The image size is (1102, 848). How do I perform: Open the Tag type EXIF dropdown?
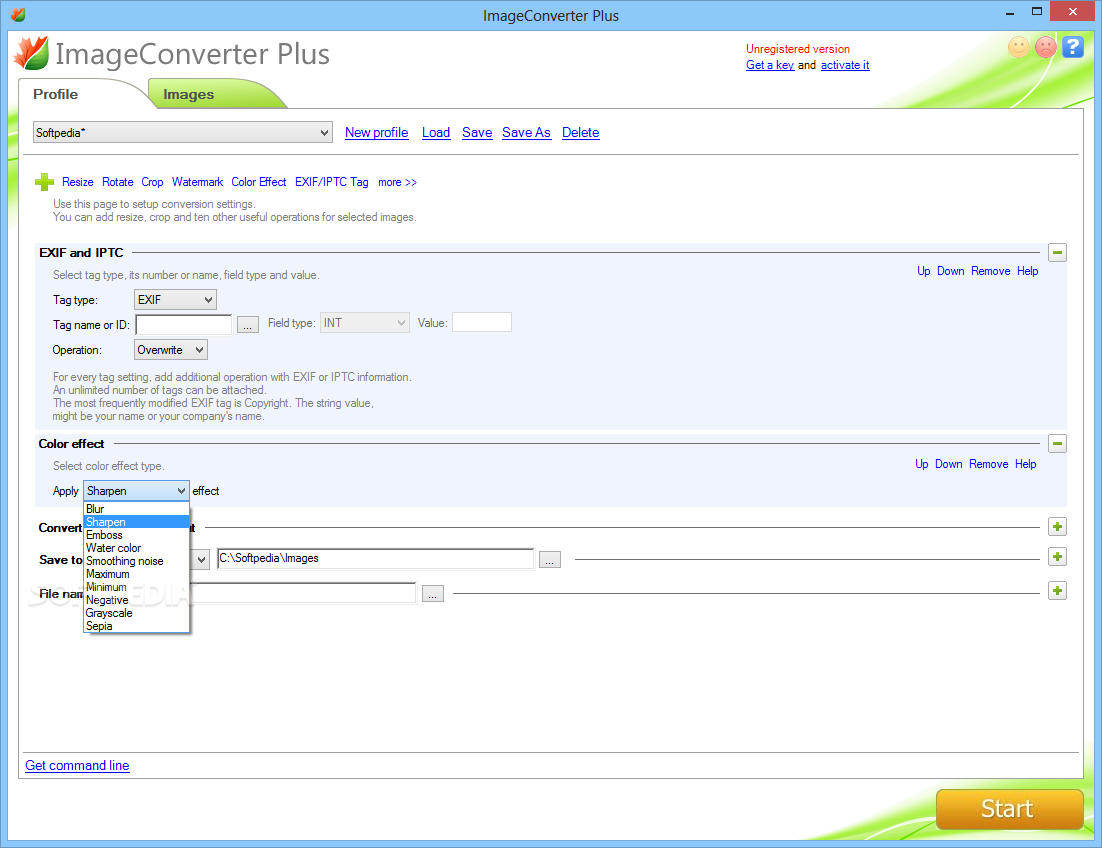tap(175, 300)
